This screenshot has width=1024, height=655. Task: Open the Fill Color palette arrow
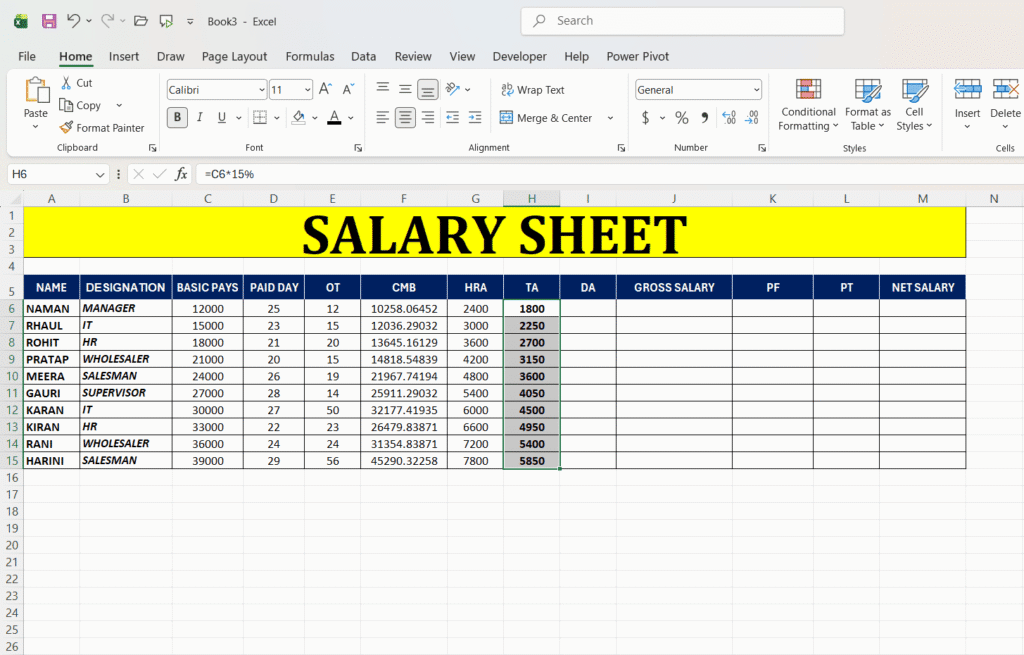pos(315,118)
